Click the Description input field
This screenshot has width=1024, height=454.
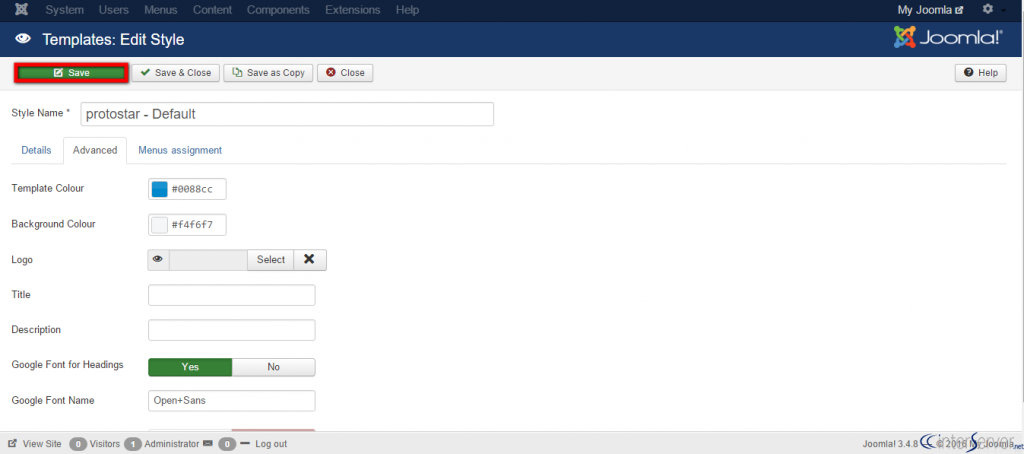pos(232,330)
